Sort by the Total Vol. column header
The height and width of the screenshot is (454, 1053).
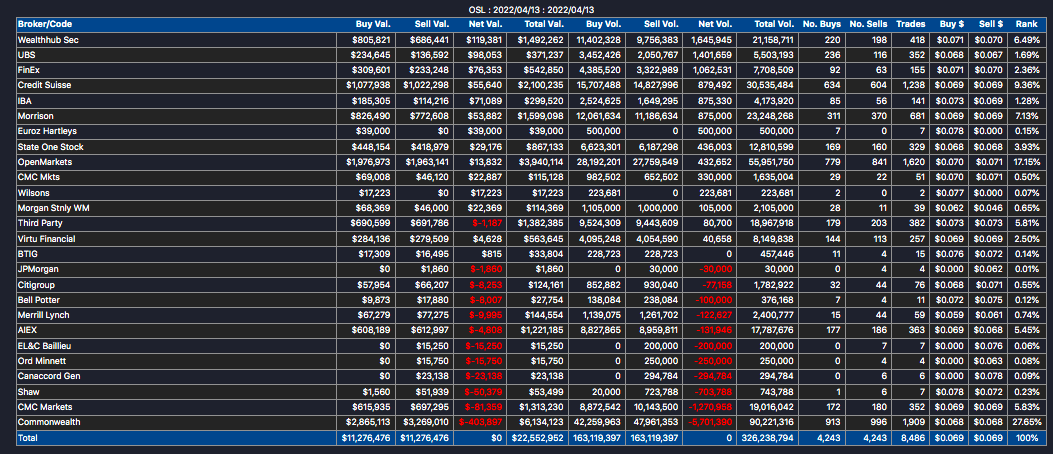coord(772,24)
